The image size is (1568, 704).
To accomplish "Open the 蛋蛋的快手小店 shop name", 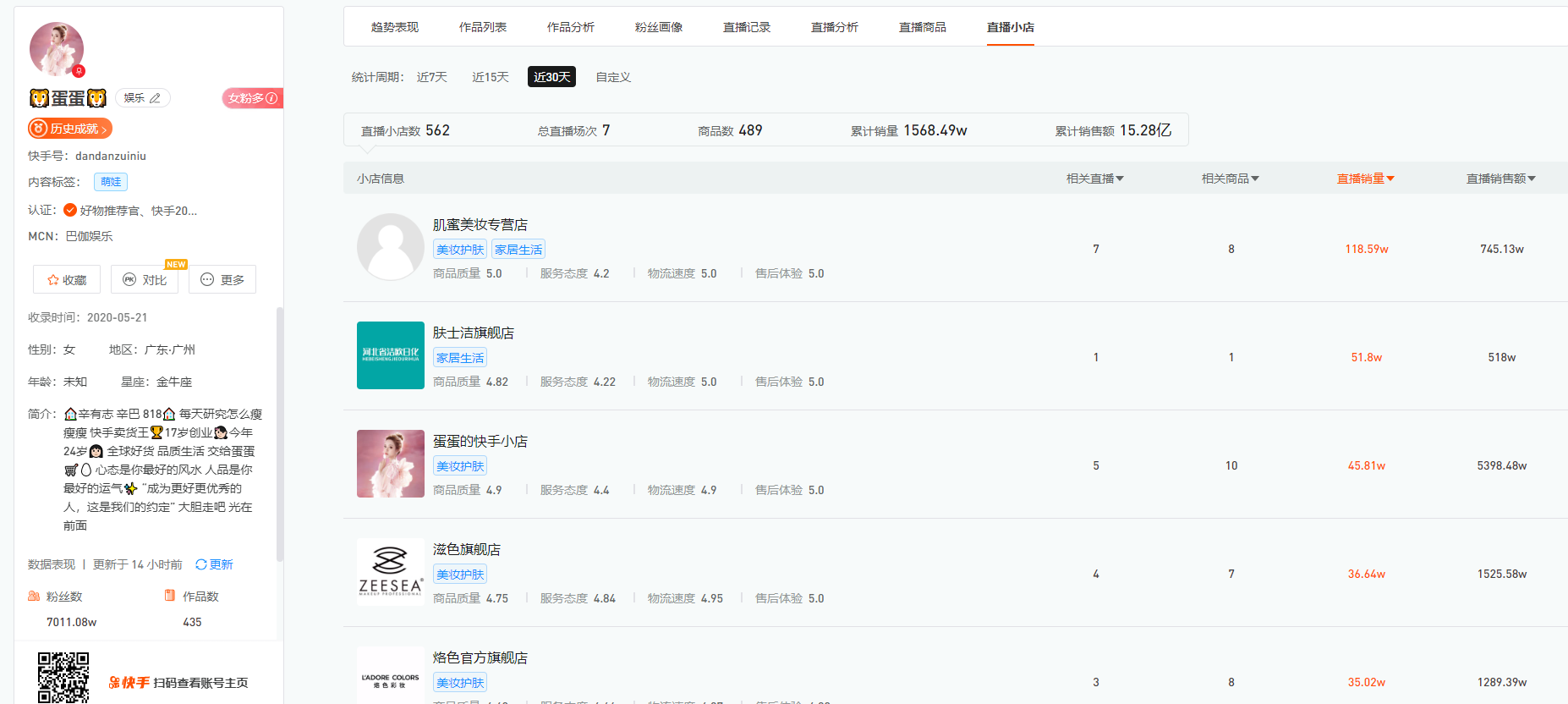I will [x=480, y=442].
